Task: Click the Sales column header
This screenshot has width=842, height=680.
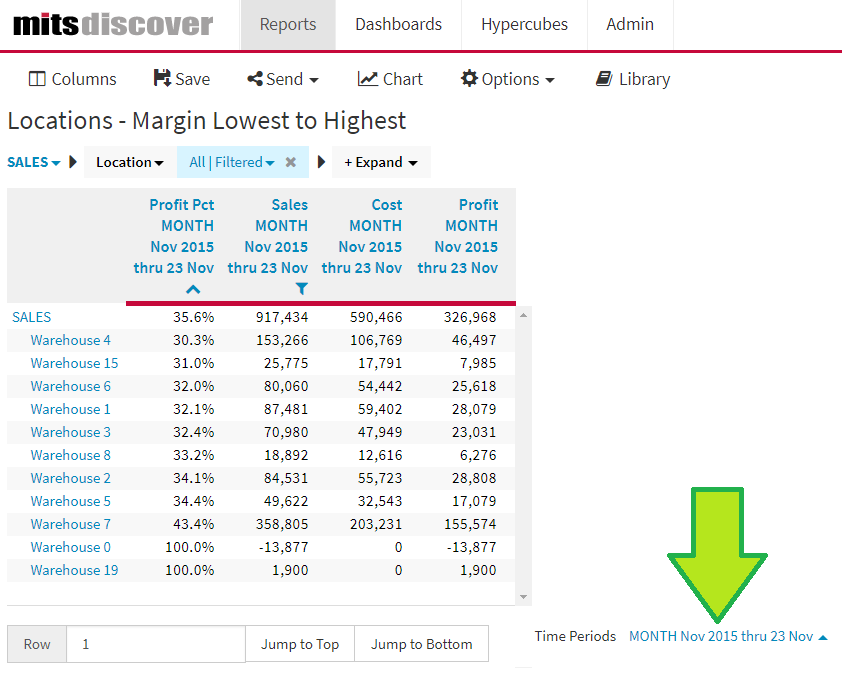Action: (x=268, y=236)
